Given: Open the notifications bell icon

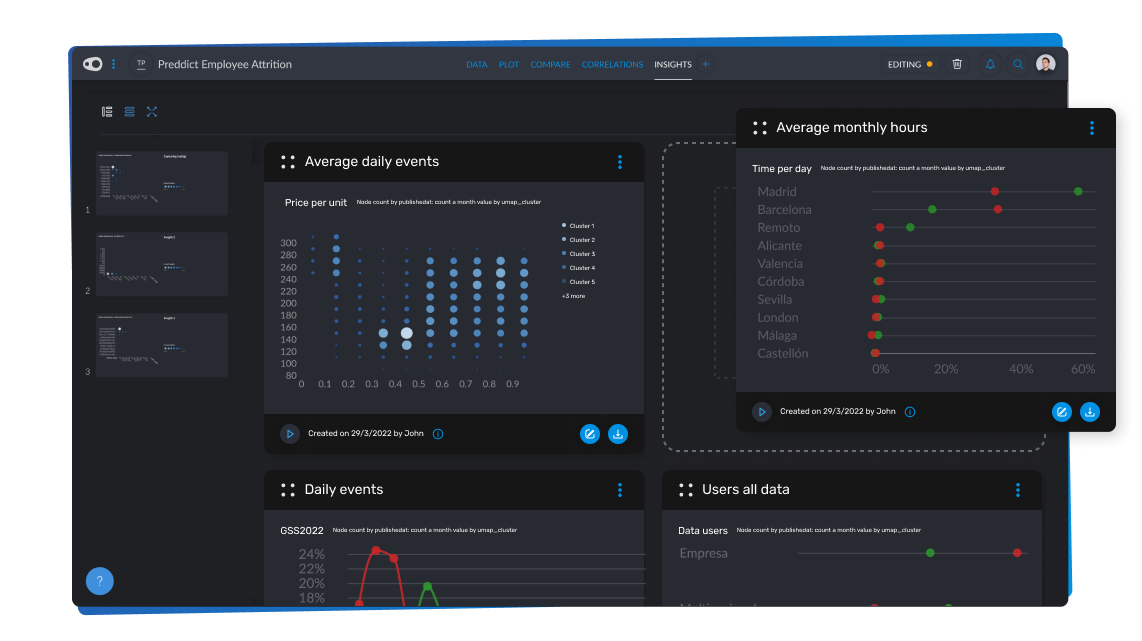Looking at the screenshot, I should click(x=990, y=63).
